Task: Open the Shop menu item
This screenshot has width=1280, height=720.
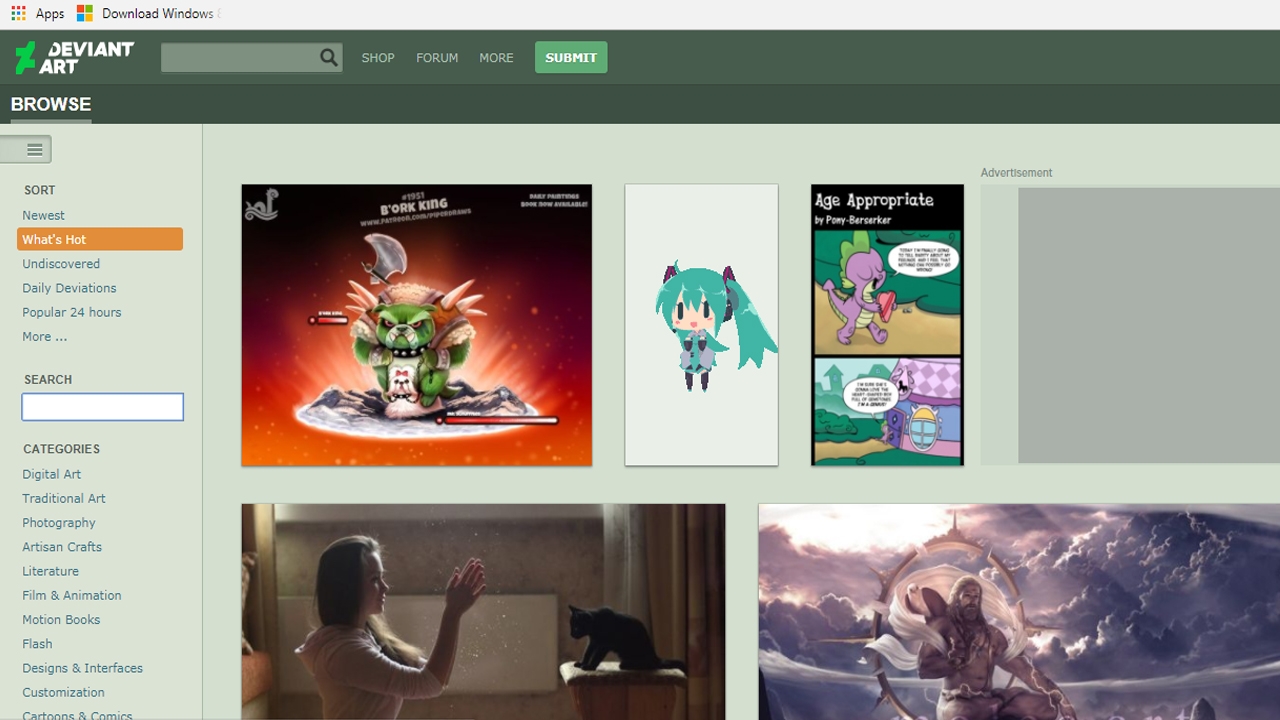Action: coord(378,58)
